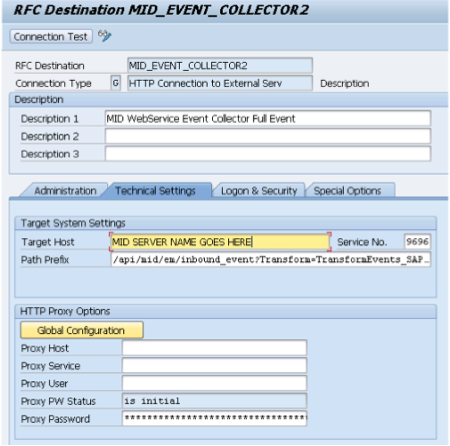Open the Logon & Security tab
The image size is (450, 446).
click(x=259, y=191)
